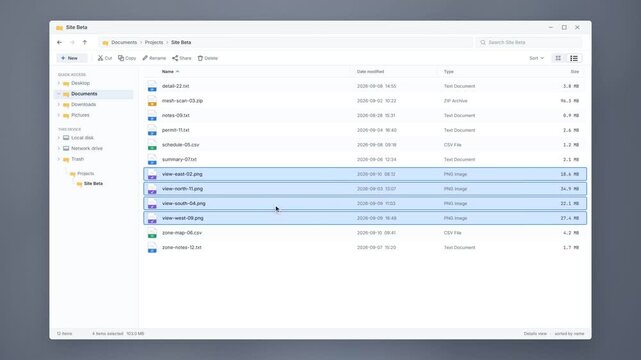Maximize the Site Beta window
The width and height of the screenshot is (641, 360).
[x=564, y=27]
